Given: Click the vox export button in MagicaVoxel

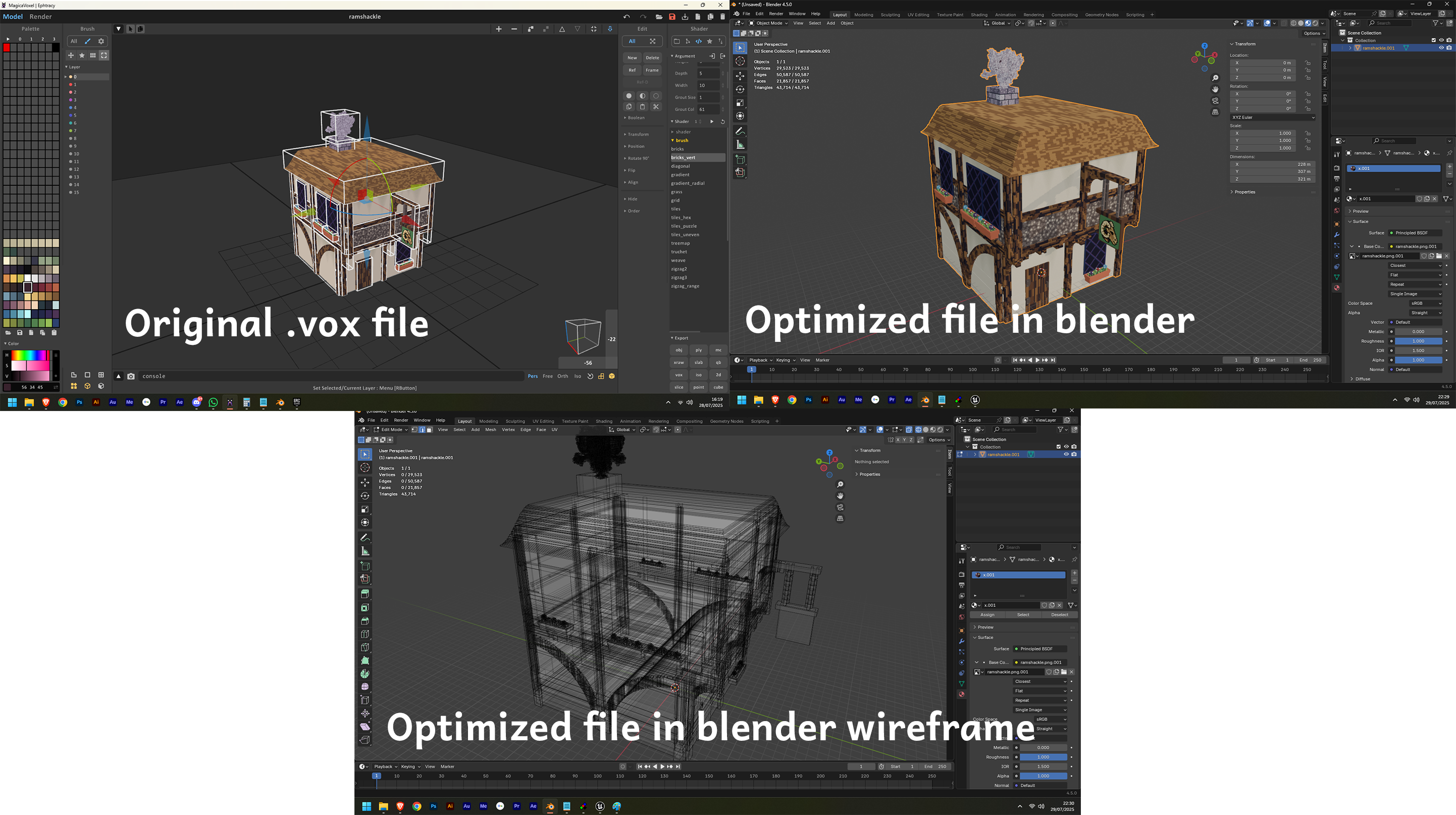Looking at the screenshot, I should pyautogui.click(x=679, y=375).
